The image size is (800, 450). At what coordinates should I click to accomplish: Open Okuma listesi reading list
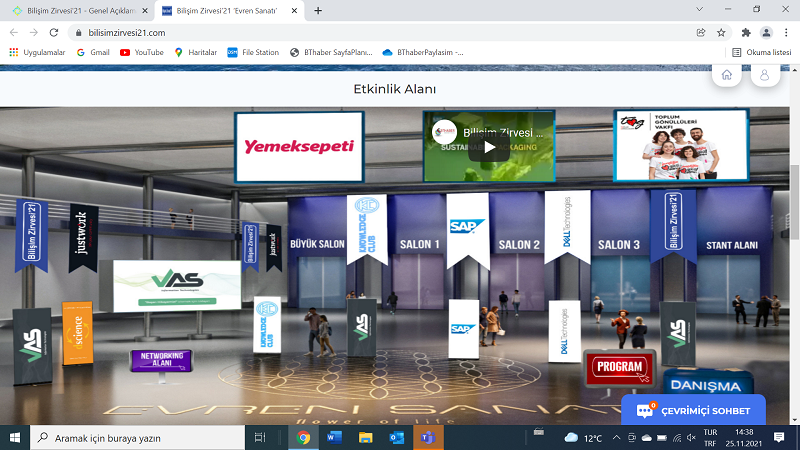pyautogui.click(x=762, y=52)
